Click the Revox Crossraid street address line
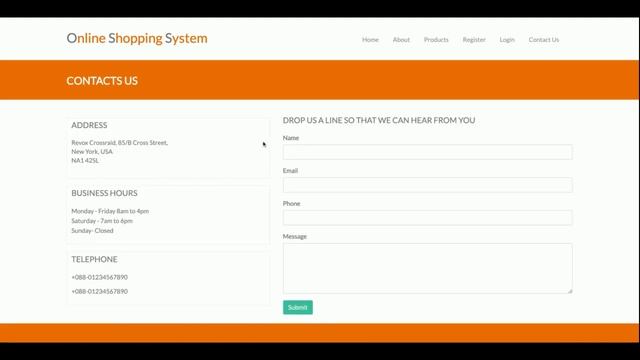Image resolution: width=640 pixels, height=360 pixels. [x=120, y=142]
